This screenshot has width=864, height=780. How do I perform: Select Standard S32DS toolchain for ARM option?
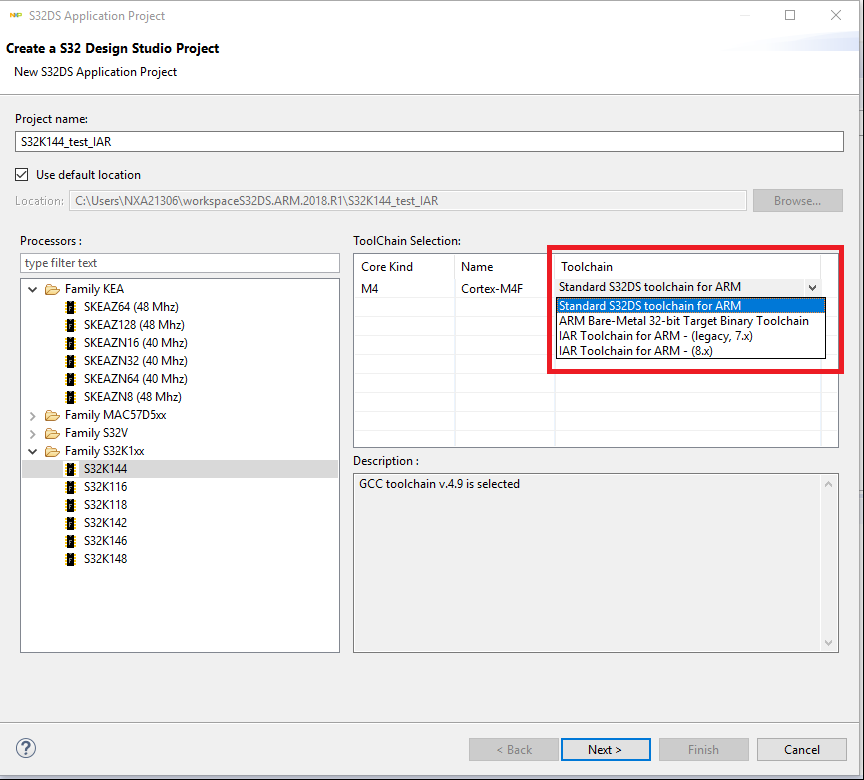coord(690,306)
